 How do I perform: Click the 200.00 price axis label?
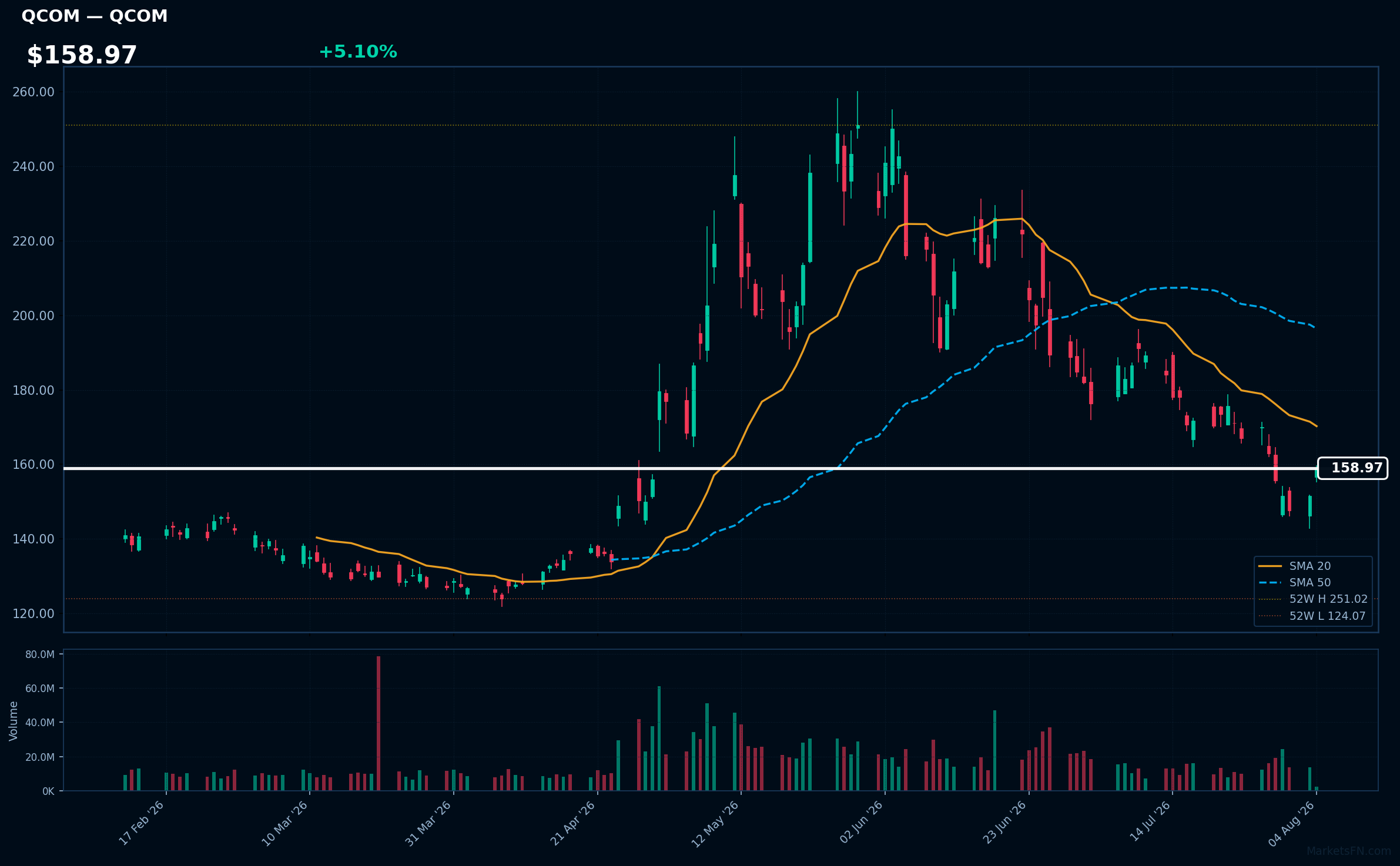point(34,316)
